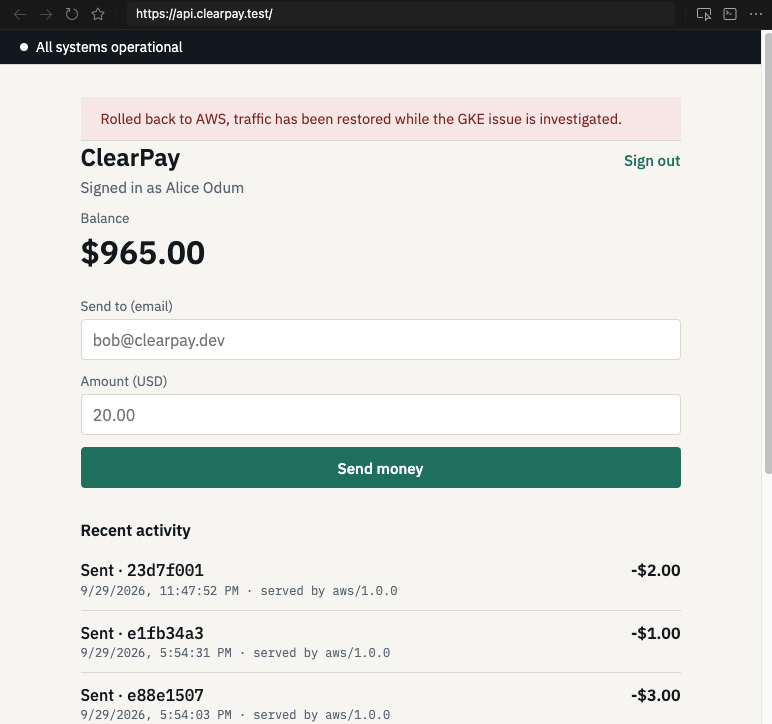
Task: Open the console panel icon in toolbar
Action: point(730,14)
